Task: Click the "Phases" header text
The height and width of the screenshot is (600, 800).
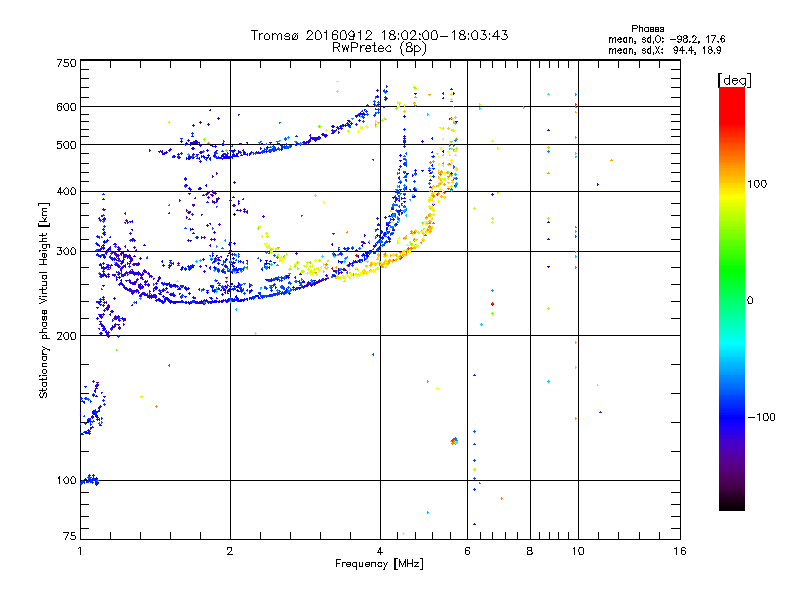Action: click(647, 29)
